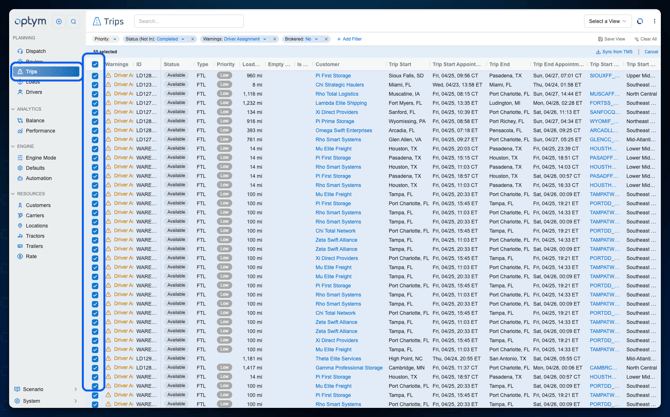670x417 pixels.
Task: Open the Select a View dropdown
Action: (x=607, y=21)
